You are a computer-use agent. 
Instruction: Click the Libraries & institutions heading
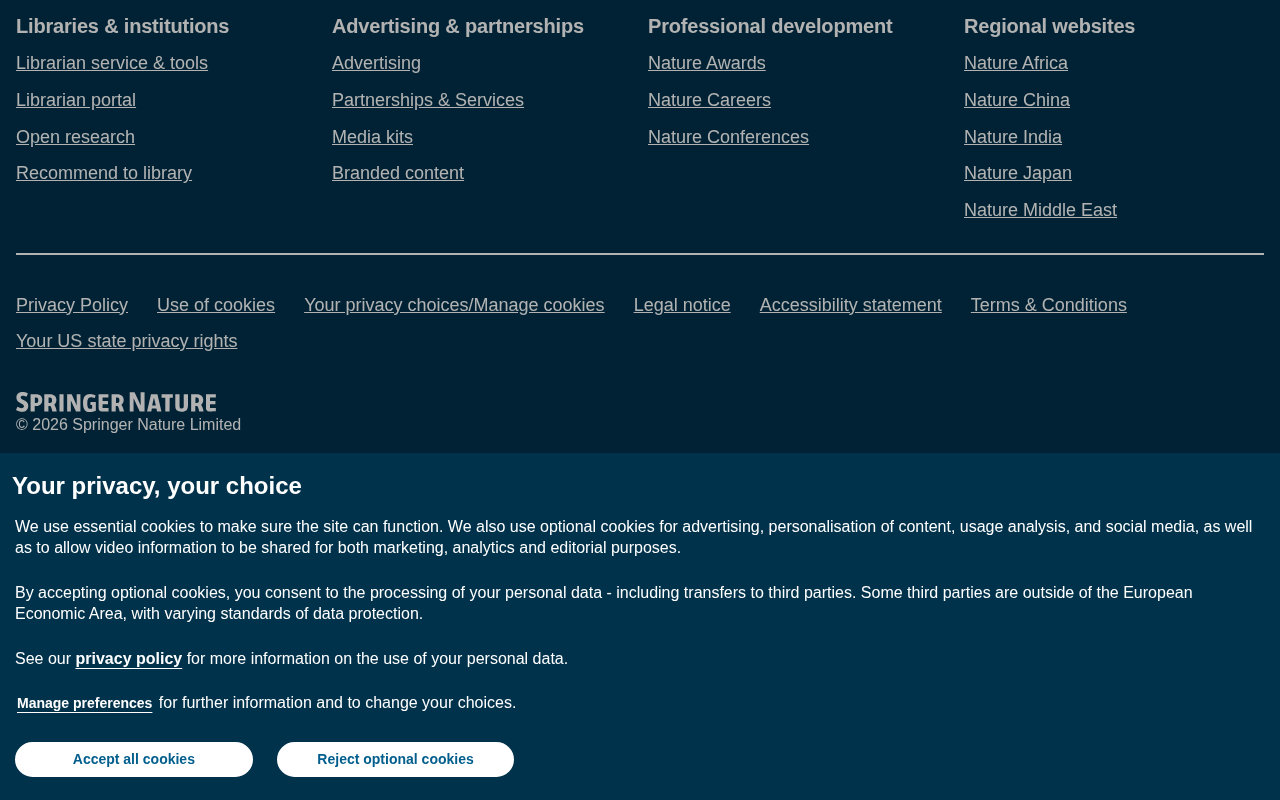[123, 26]
